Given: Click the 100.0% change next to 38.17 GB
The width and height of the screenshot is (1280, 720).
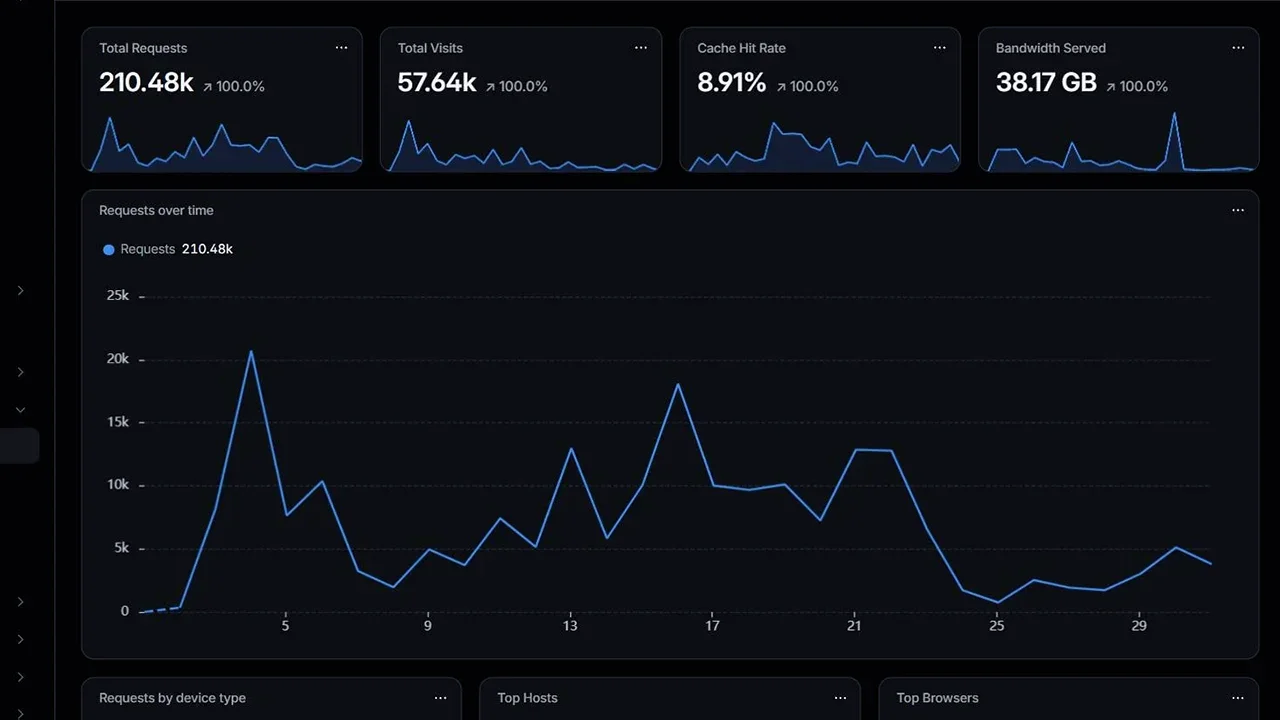Looking at the screenshot, I should pos(1137,87).
